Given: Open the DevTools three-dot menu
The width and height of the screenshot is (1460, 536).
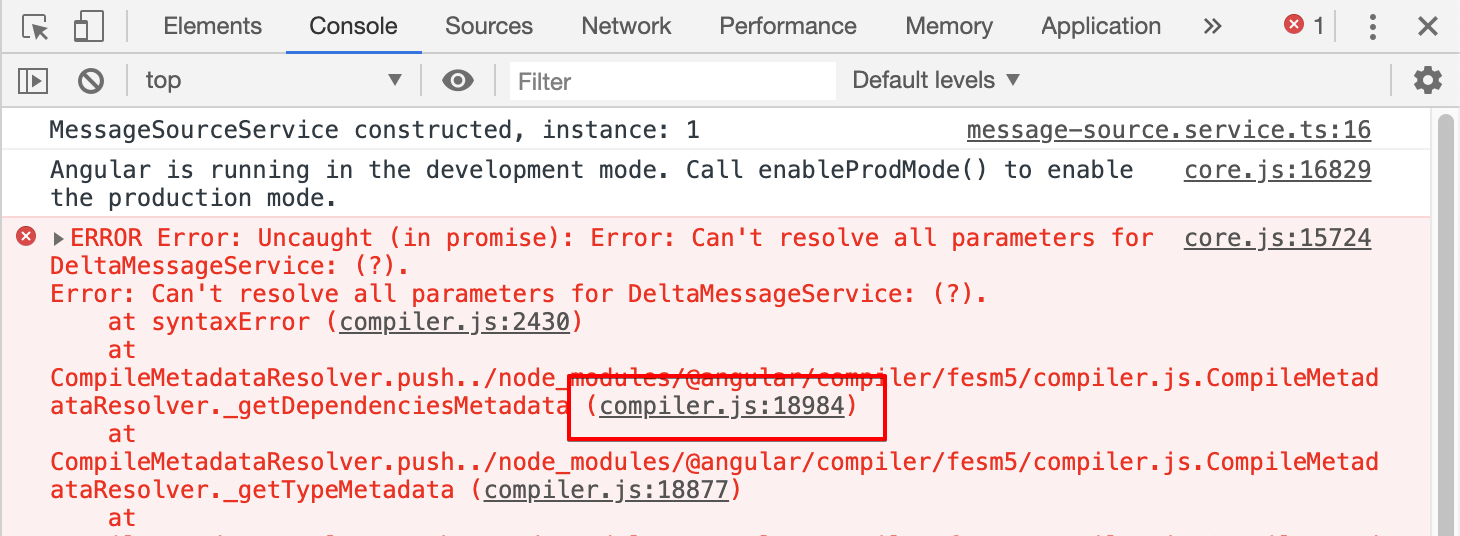Looking at the screenshot, I should coord(1374,27).
